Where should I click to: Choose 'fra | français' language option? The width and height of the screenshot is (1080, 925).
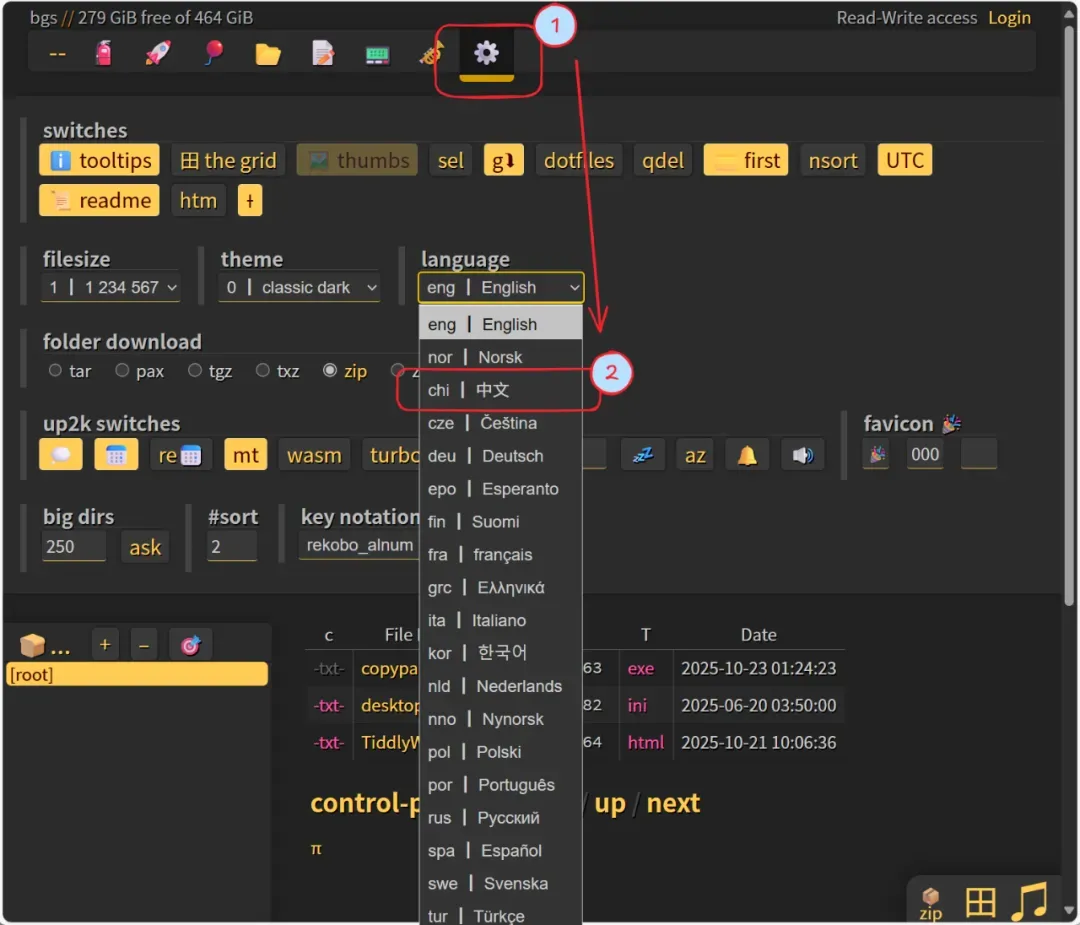pyautogui.click(x=501, y=554)
